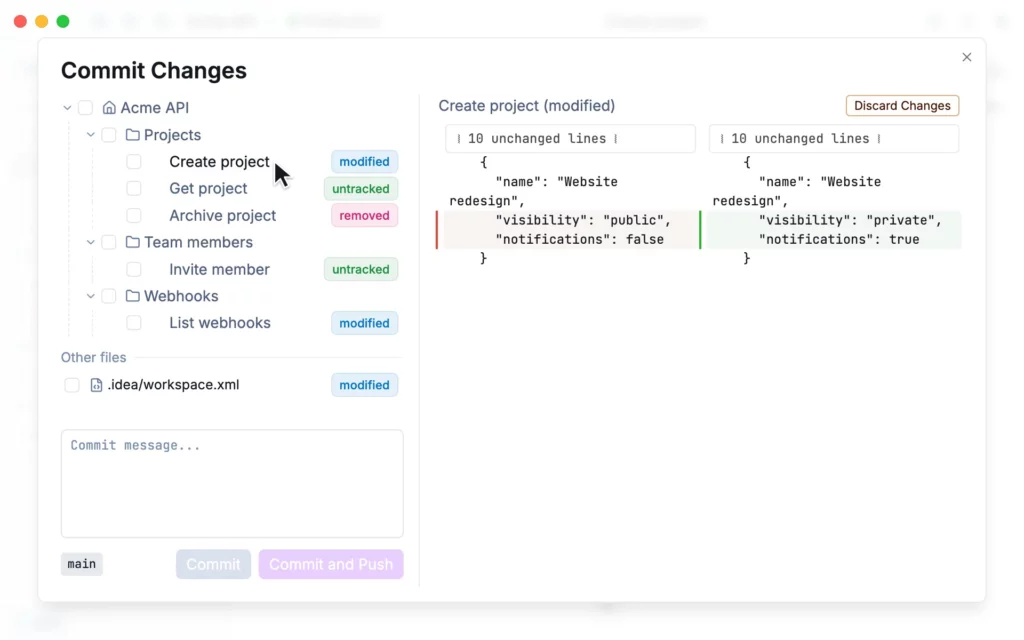Click the workspace.xml file icon
The width and height of the screenshot is (1024, 640).
click(x=96, y=385)
